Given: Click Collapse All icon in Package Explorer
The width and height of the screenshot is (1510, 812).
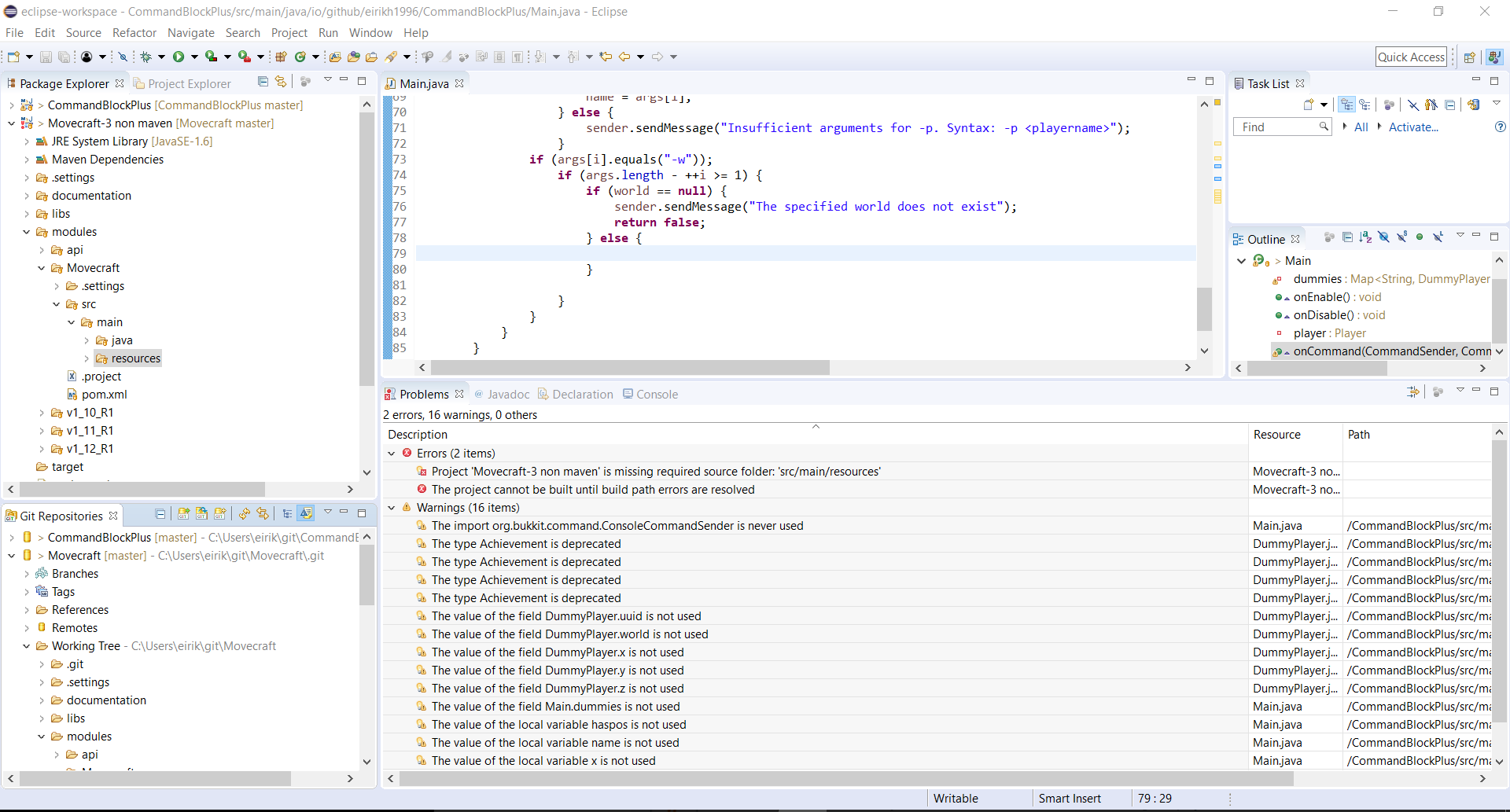Looking at the screenshot, I should click(263, 82).
